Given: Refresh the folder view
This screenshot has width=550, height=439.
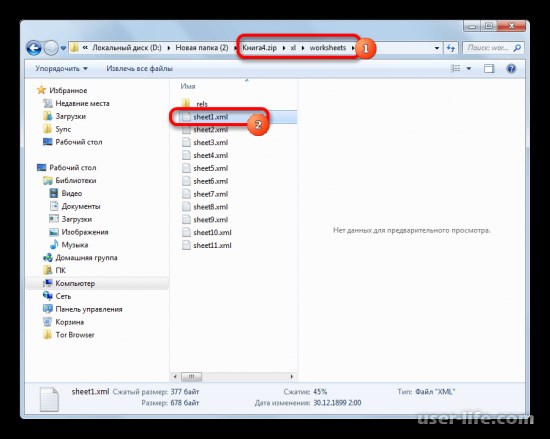Looking at the screenshot, I should [x=451, y=48].
